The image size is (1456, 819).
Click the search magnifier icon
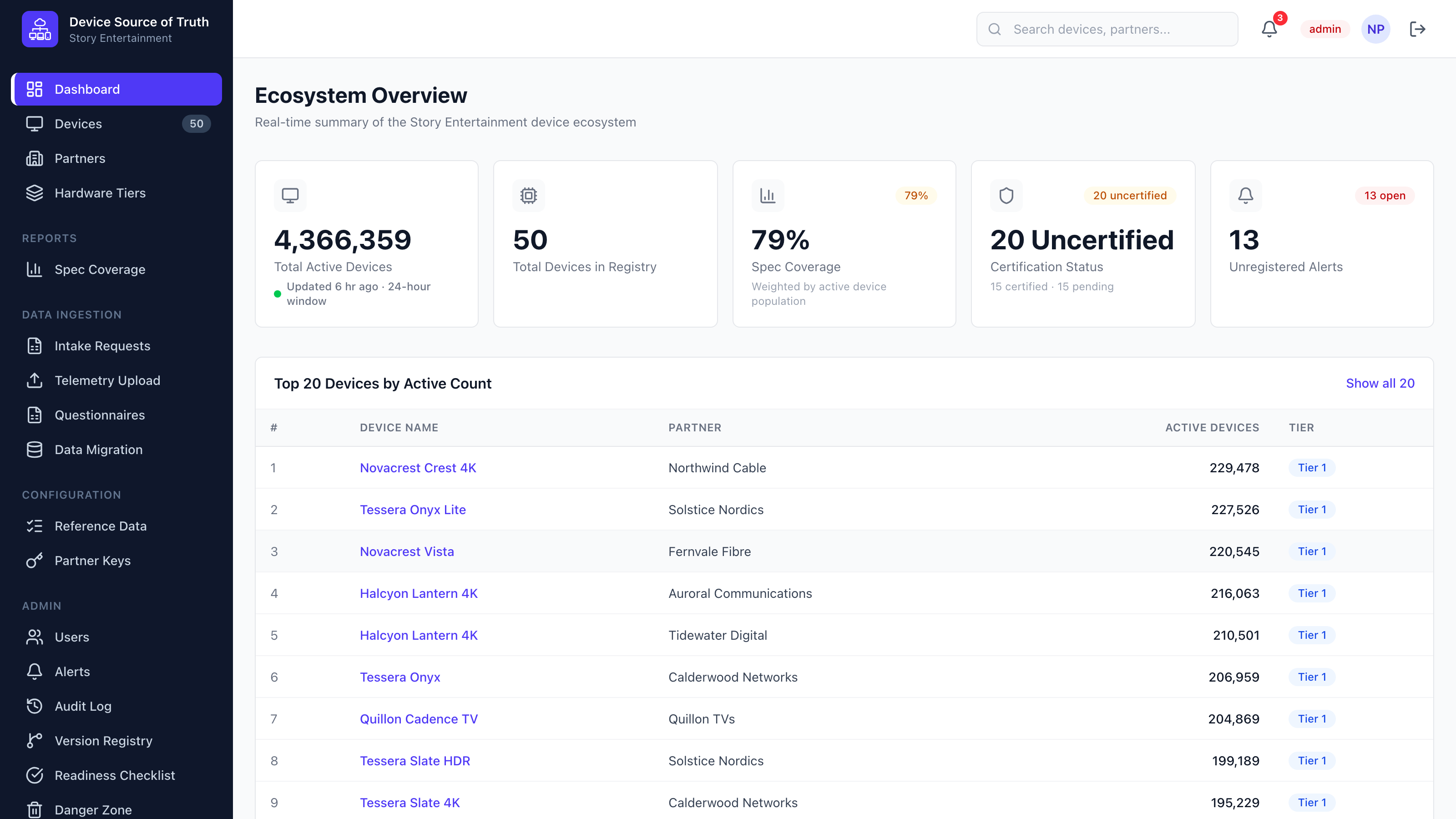tap(995, 29)
